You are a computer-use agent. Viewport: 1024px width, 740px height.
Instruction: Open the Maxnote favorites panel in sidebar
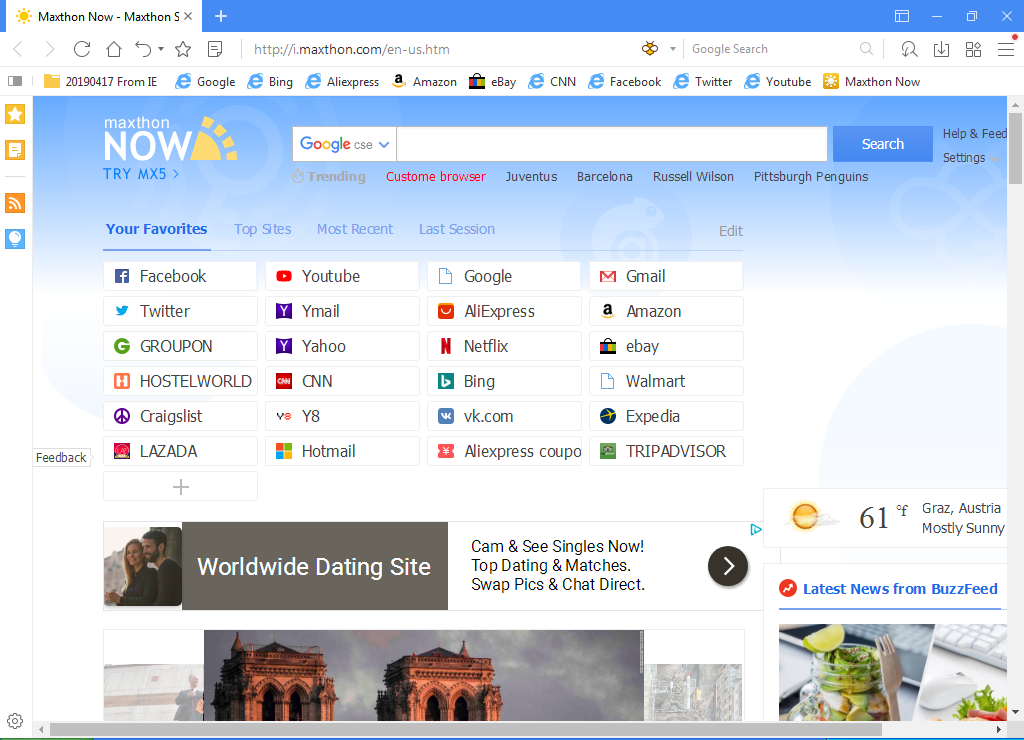15,114
